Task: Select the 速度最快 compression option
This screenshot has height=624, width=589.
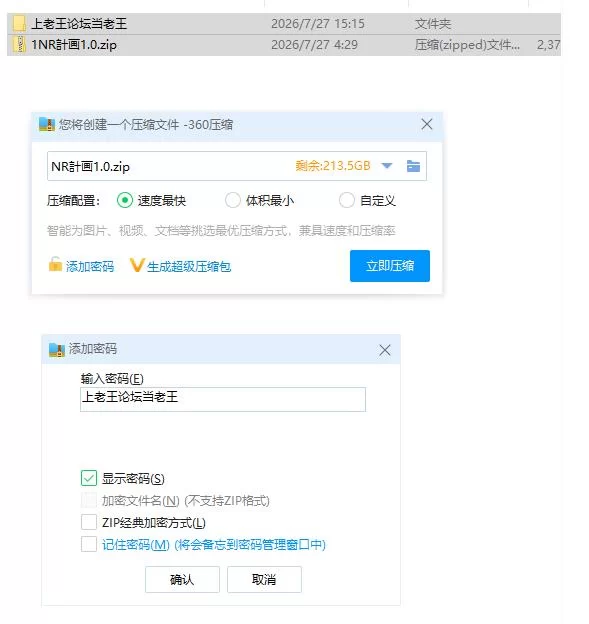Action: pyautogui.click(x=125, y=200)
